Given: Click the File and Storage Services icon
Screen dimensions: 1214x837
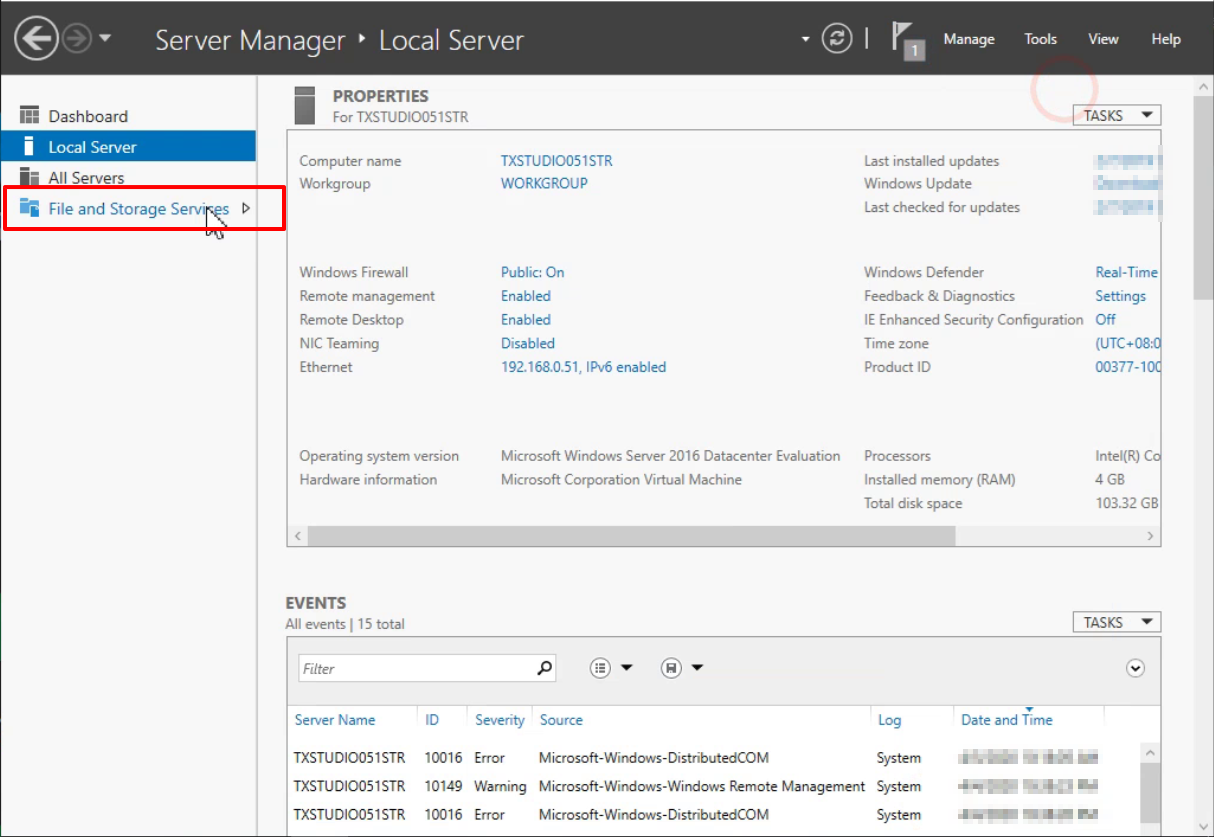Looking at the screenshot, I should point(29,208).
